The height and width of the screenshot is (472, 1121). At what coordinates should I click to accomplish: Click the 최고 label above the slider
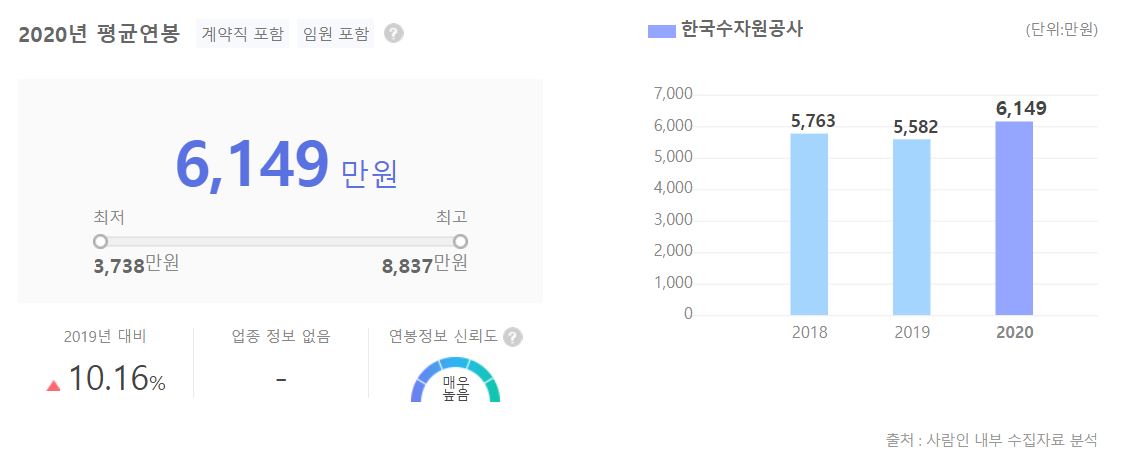coord(452,217)
